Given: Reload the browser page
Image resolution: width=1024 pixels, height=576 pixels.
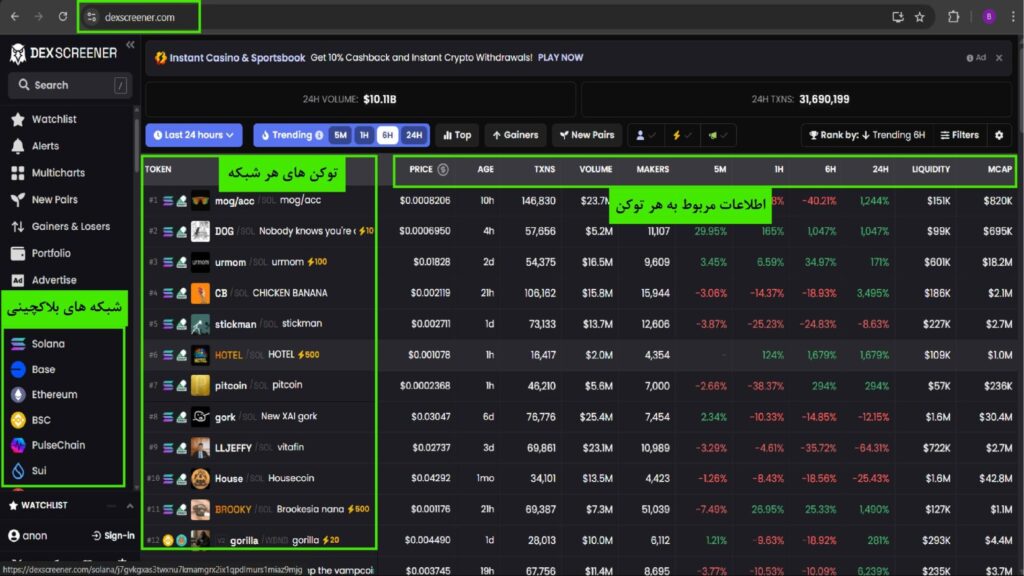Looking at the screenshot, I should tap(63, 17).
